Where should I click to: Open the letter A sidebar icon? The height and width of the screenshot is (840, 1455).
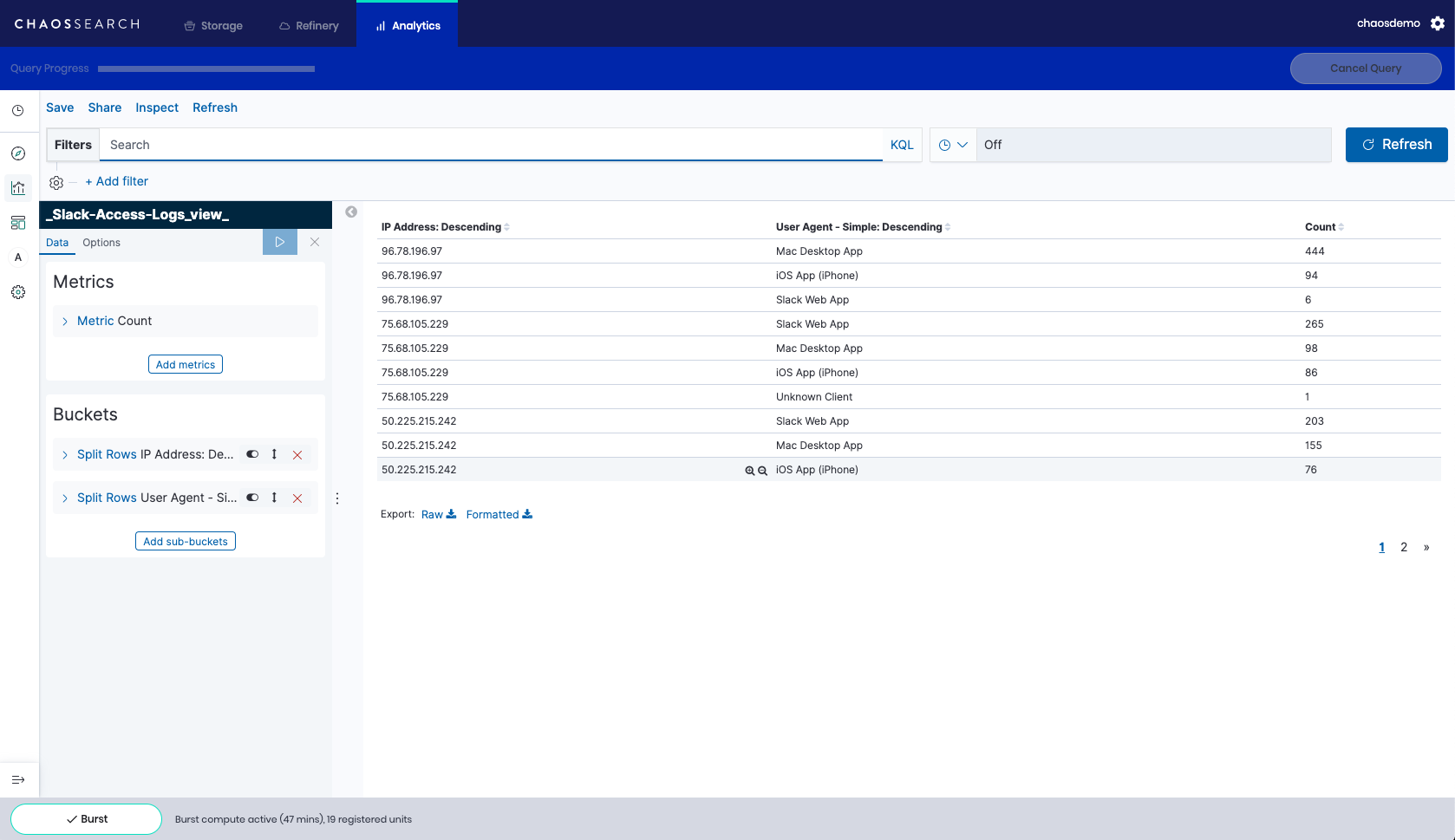(17, 257)
